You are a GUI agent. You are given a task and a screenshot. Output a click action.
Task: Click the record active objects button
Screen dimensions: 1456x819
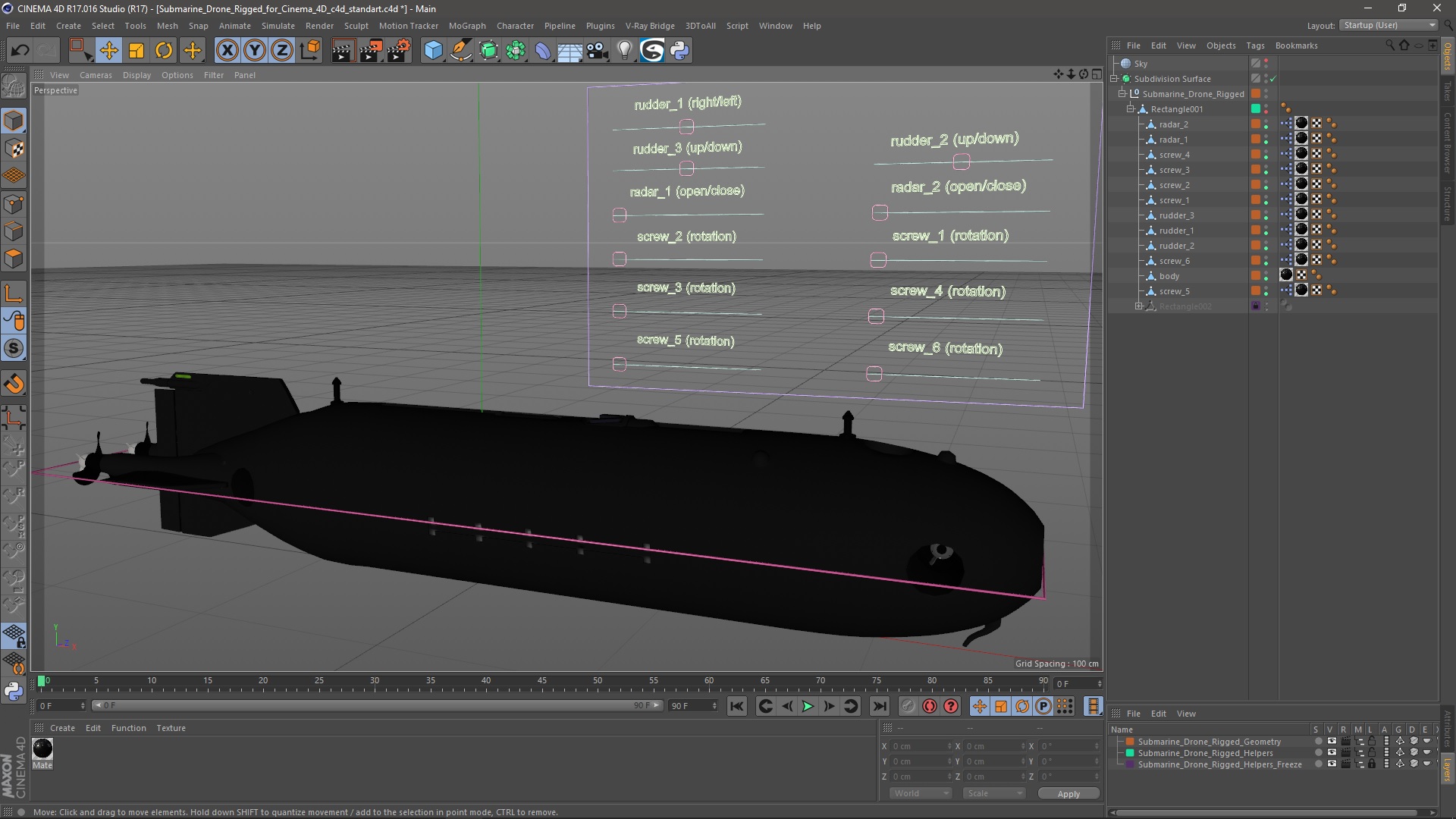(908, 706)
